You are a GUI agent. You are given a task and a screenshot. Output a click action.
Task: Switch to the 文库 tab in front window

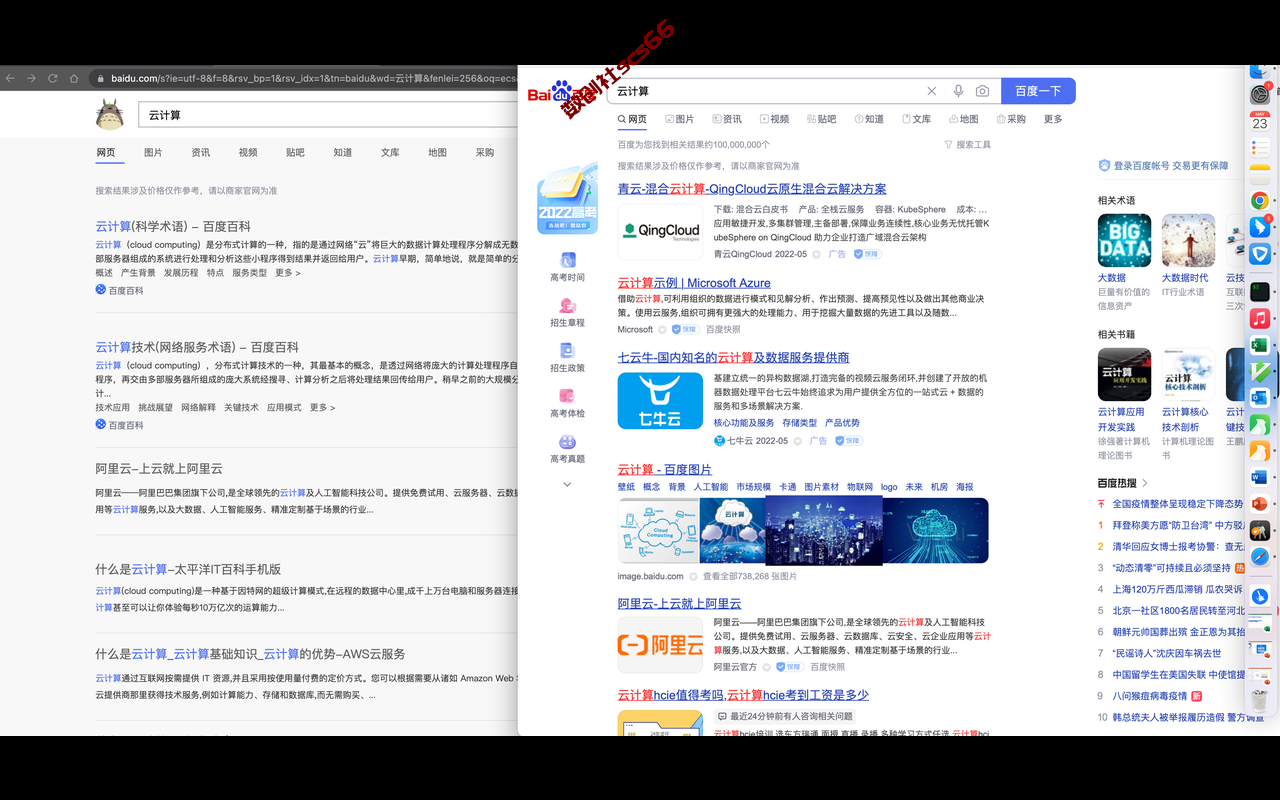(916, 119)
